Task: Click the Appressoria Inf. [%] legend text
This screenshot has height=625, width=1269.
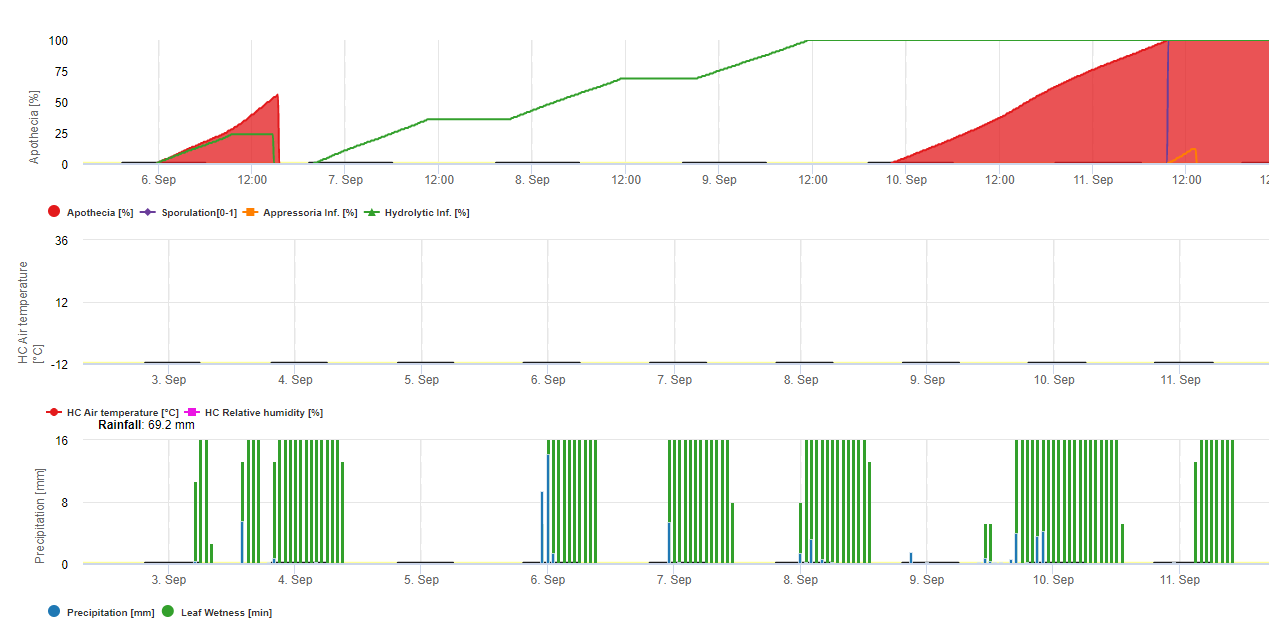Action: click(x=310, y=213)
